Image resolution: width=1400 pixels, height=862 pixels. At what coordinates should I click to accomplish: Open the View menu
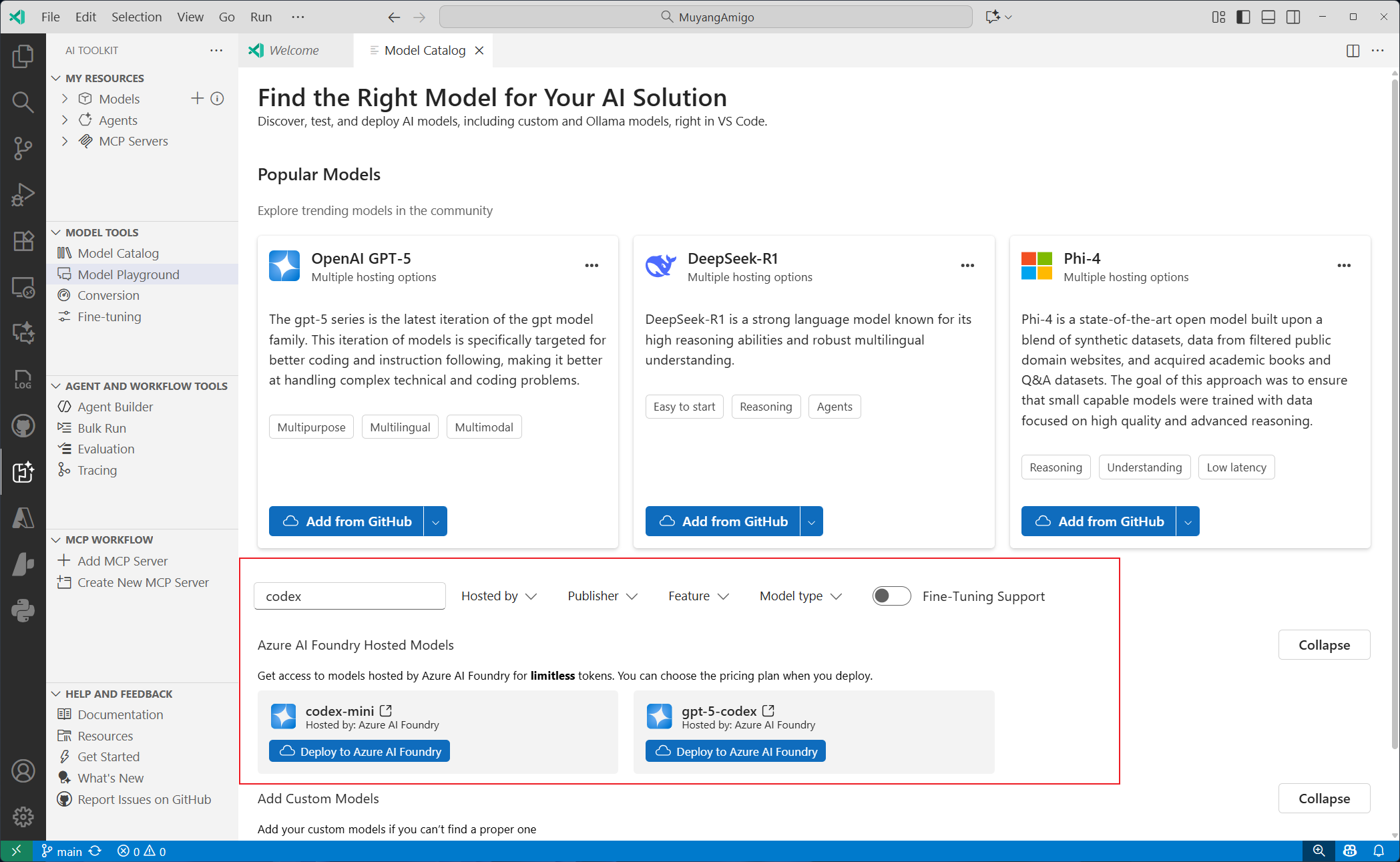tap(190, 17)
